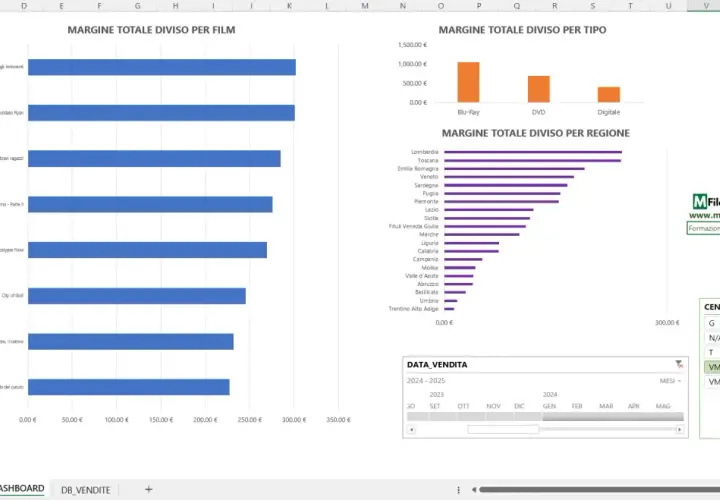Image resolution: width=720 pixels, height=500 pixels.
Task: Click the DVD orange bar
Action: [x=539, y=89]
